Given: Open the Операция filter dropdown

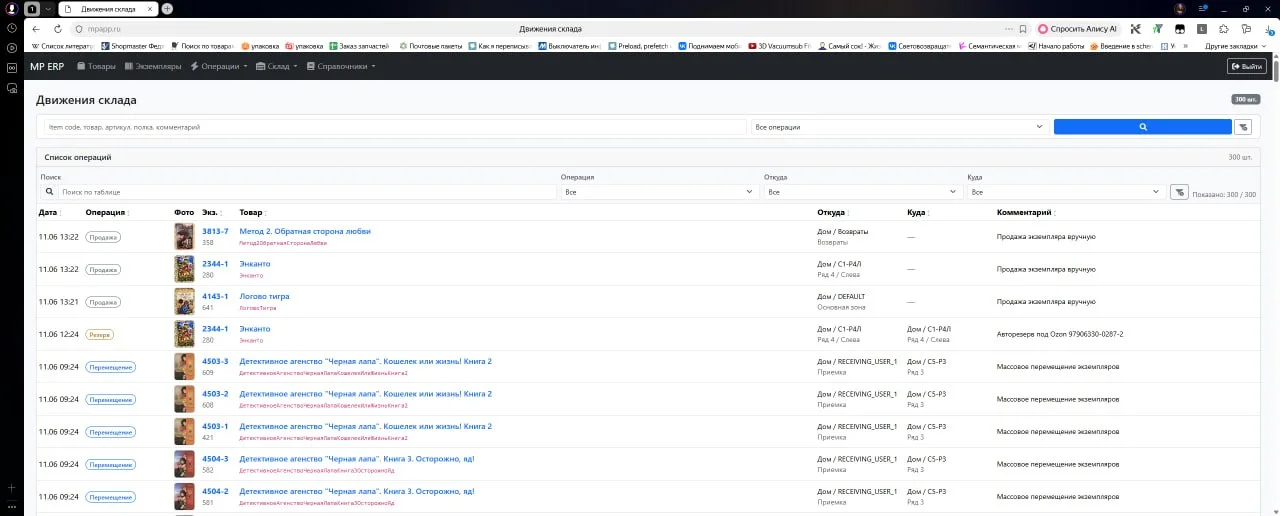Looking at the screenshot, I should click(659, 192).
